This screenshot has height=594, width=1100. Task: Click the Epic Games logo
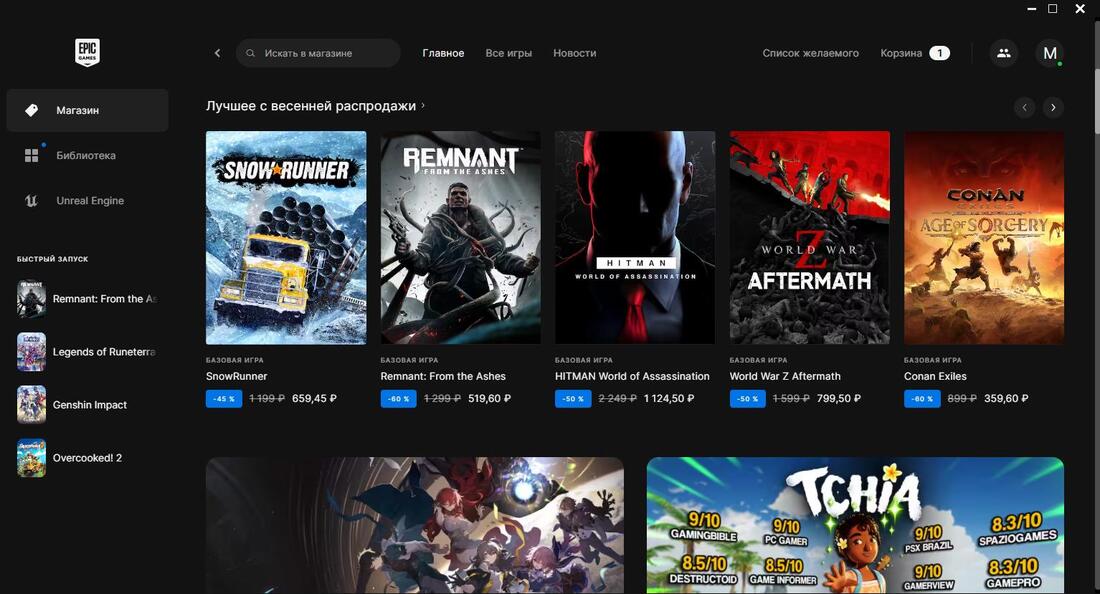tap(87, 53)
